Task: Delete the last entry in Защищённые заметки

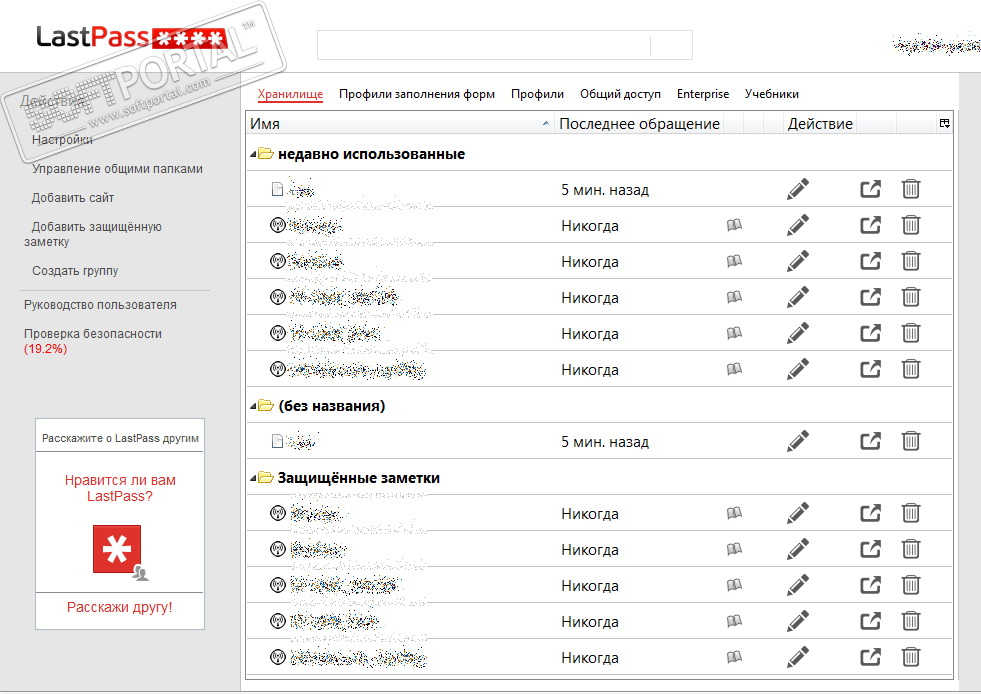Action: (x=911, y=657)
